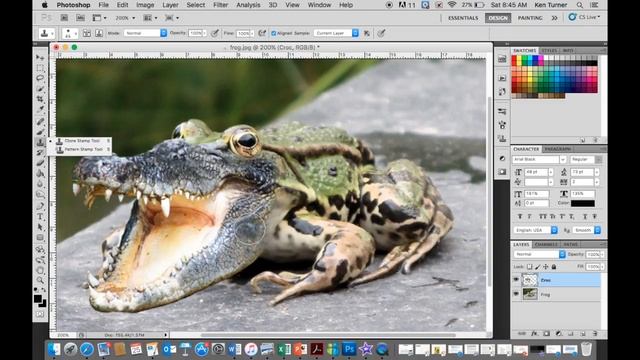The width and height of the screenshot is (640, 360).
Task: Select the Brush tool in toolbox
Action: click(x=40, y=131)
